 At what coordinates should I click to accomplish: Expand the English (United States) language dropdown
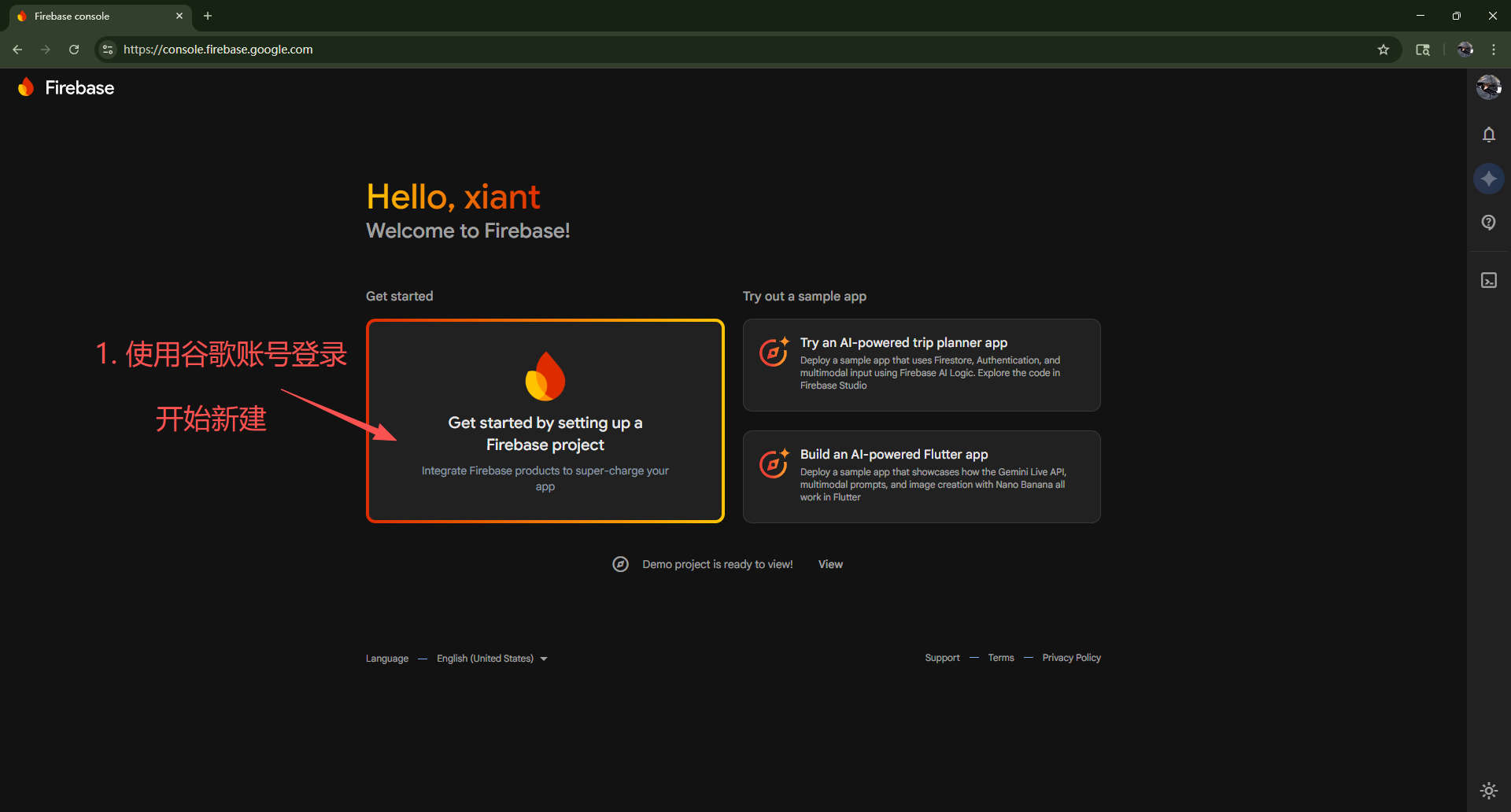(492, 659)
